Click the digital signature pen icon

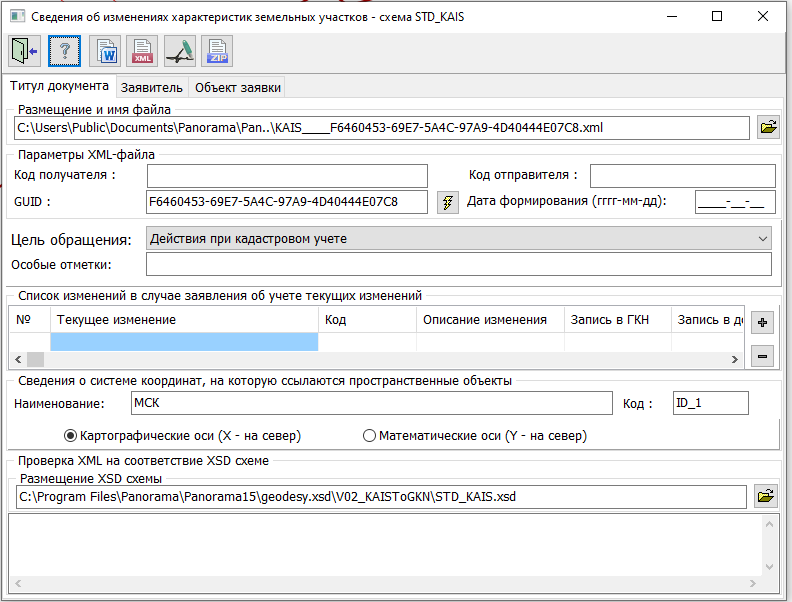click(180, 51)
